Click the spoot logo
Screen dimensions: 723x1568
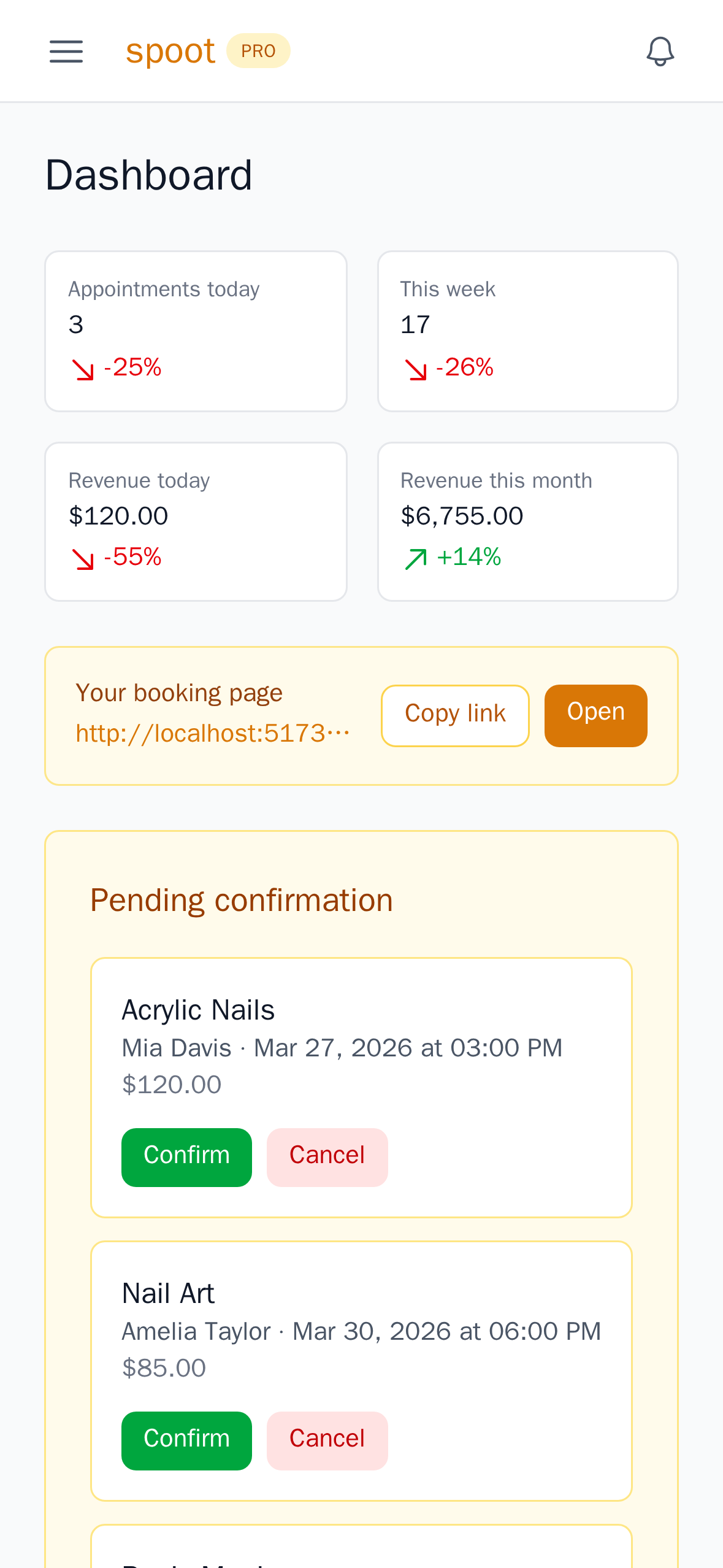click(x=170, y=52)
